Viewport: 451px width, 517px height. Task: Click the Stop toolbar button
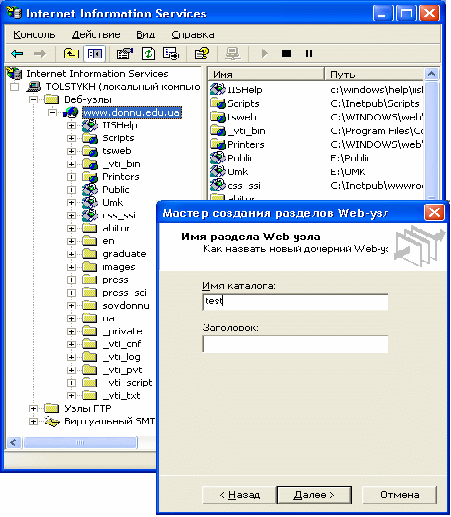tap(286, 53)
